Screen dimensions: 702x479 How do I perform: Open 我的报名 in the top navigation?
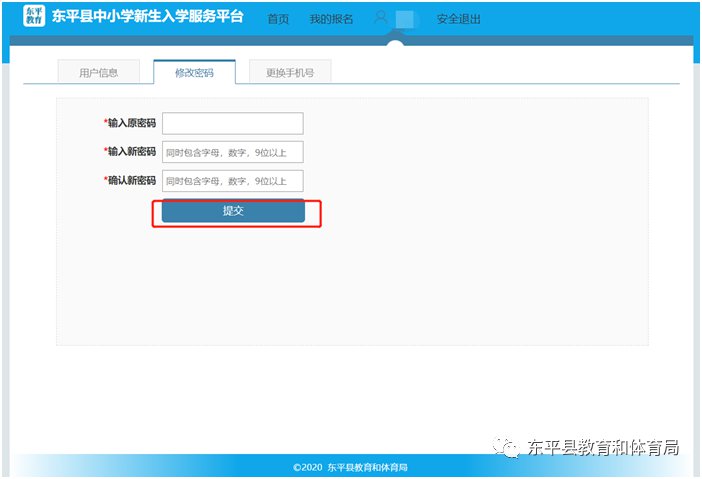point(331,19)
